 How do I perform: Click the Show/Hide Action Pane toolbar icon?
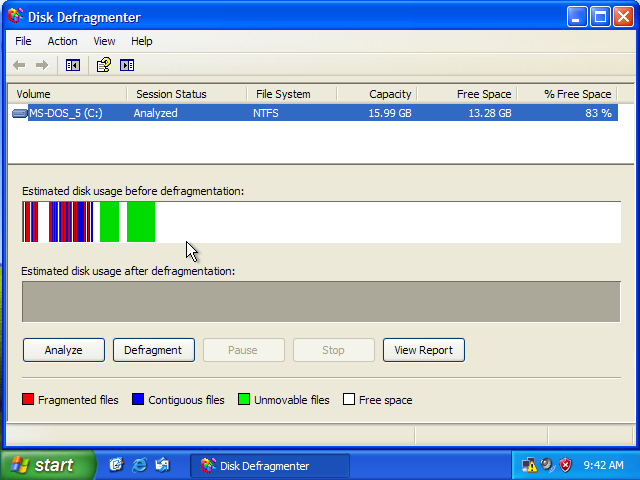click(x=127, y=65)
